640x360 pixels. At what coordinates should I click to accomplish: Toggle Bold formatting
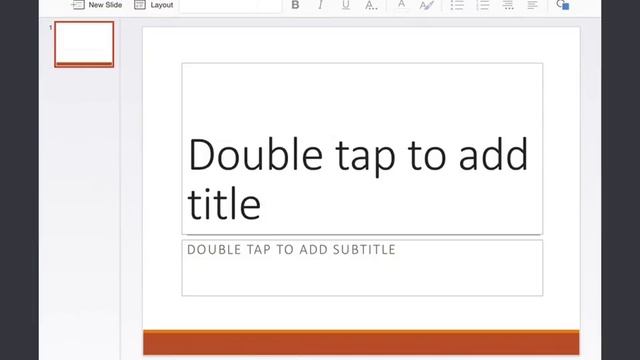295,5
